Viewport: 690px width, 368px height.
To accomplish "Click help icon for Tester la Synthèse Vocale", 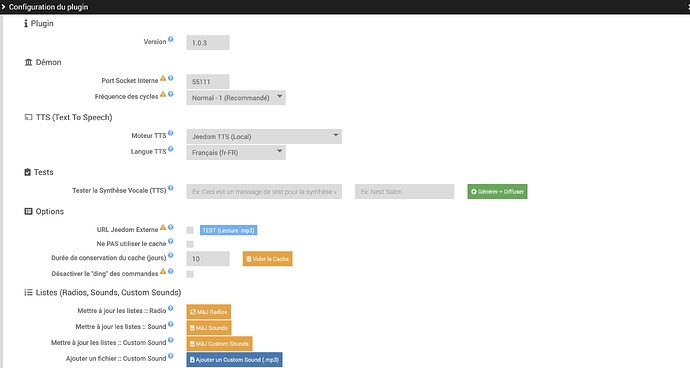I will coord(171,188).
